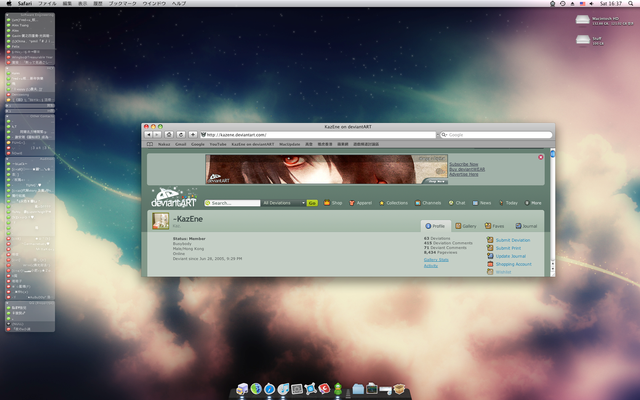Image resolution: width=640 pixels, height=400 pixels.
Task: Focus the Google search field in Safari
Action: click(496, 135)
